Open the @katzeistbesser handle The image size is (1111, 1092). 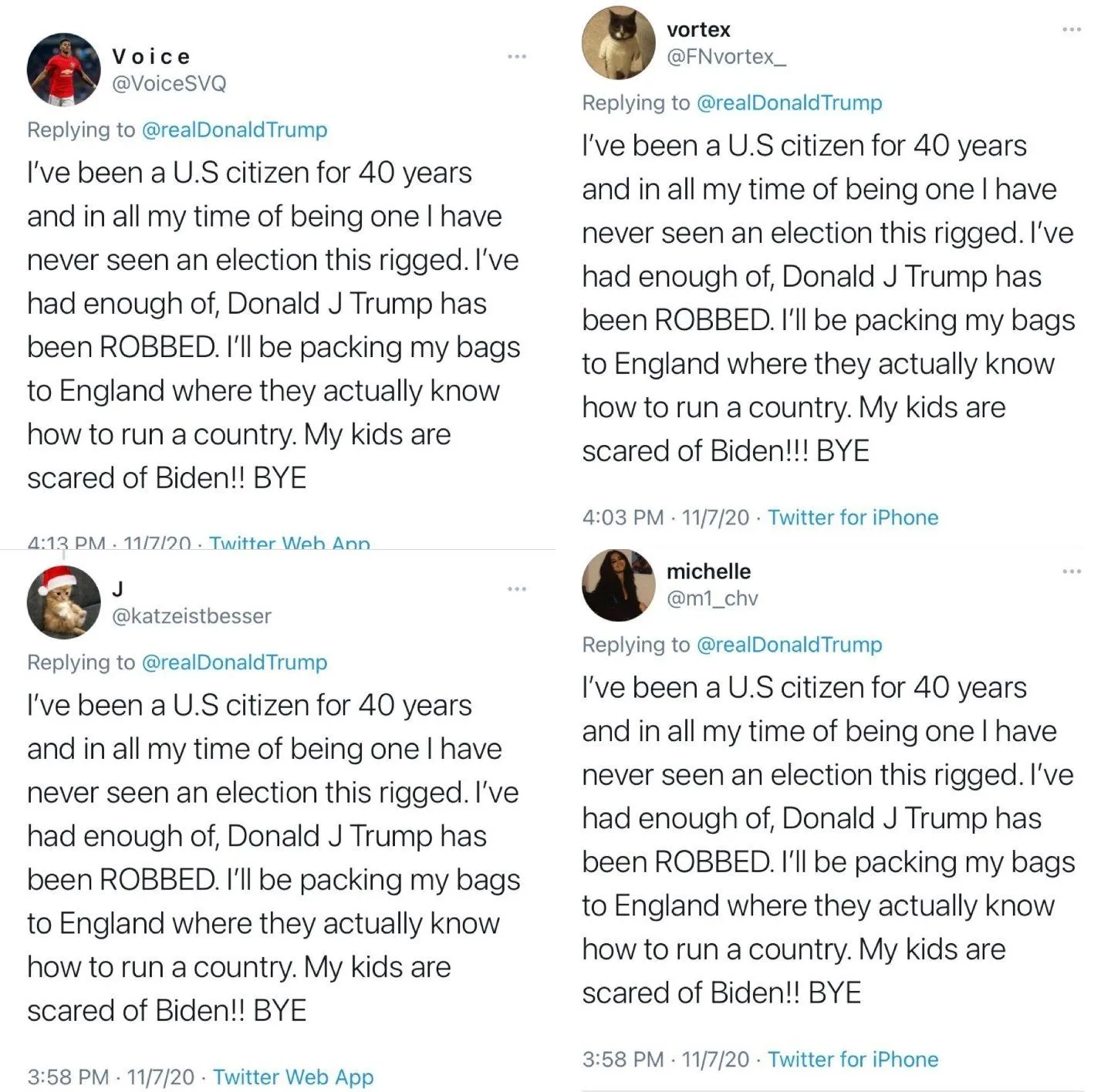point(191,616)
